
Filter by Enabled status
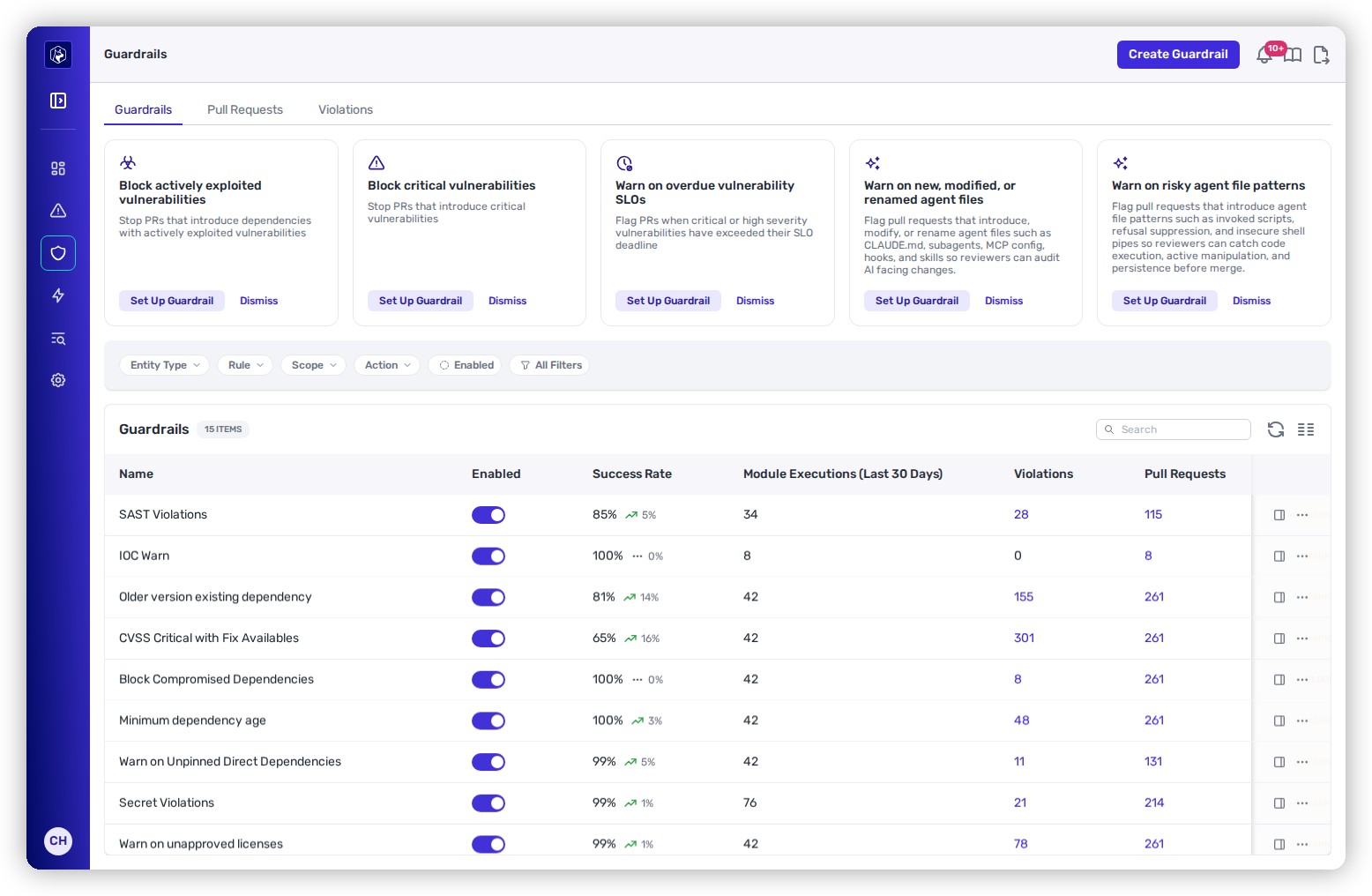[x=466, y=365]
